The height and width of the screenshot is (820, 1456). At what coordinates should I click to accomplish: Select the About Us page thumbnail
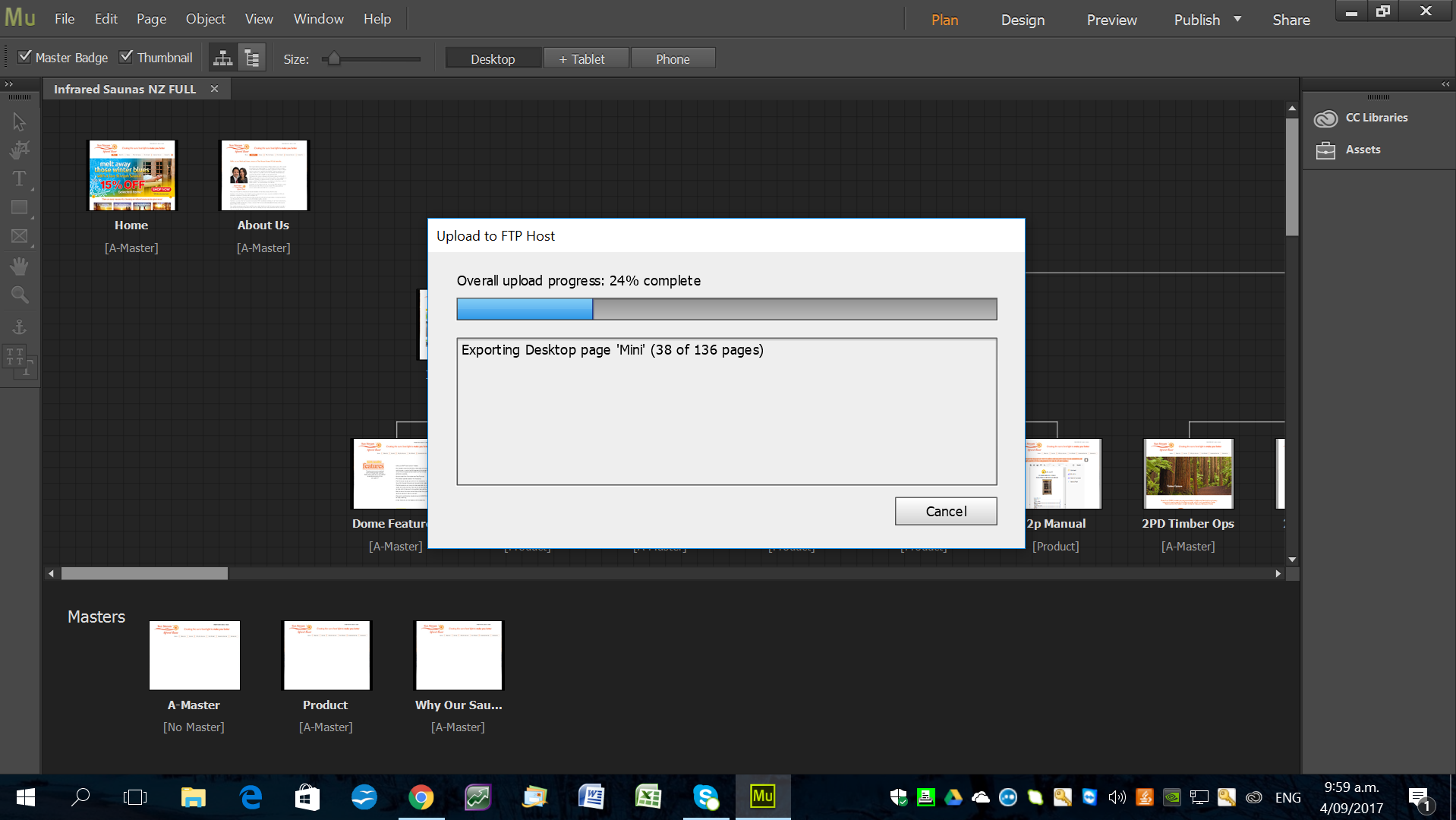[x=264, y=175]
